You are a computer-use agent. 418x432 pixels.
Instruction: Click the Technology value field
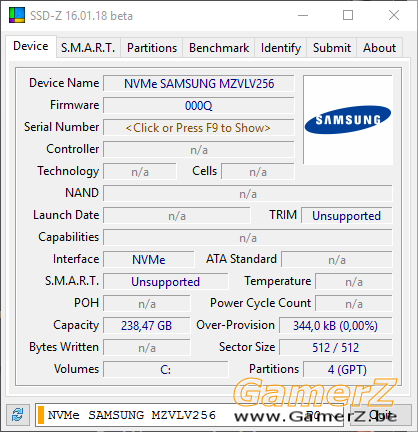(140, 172)
